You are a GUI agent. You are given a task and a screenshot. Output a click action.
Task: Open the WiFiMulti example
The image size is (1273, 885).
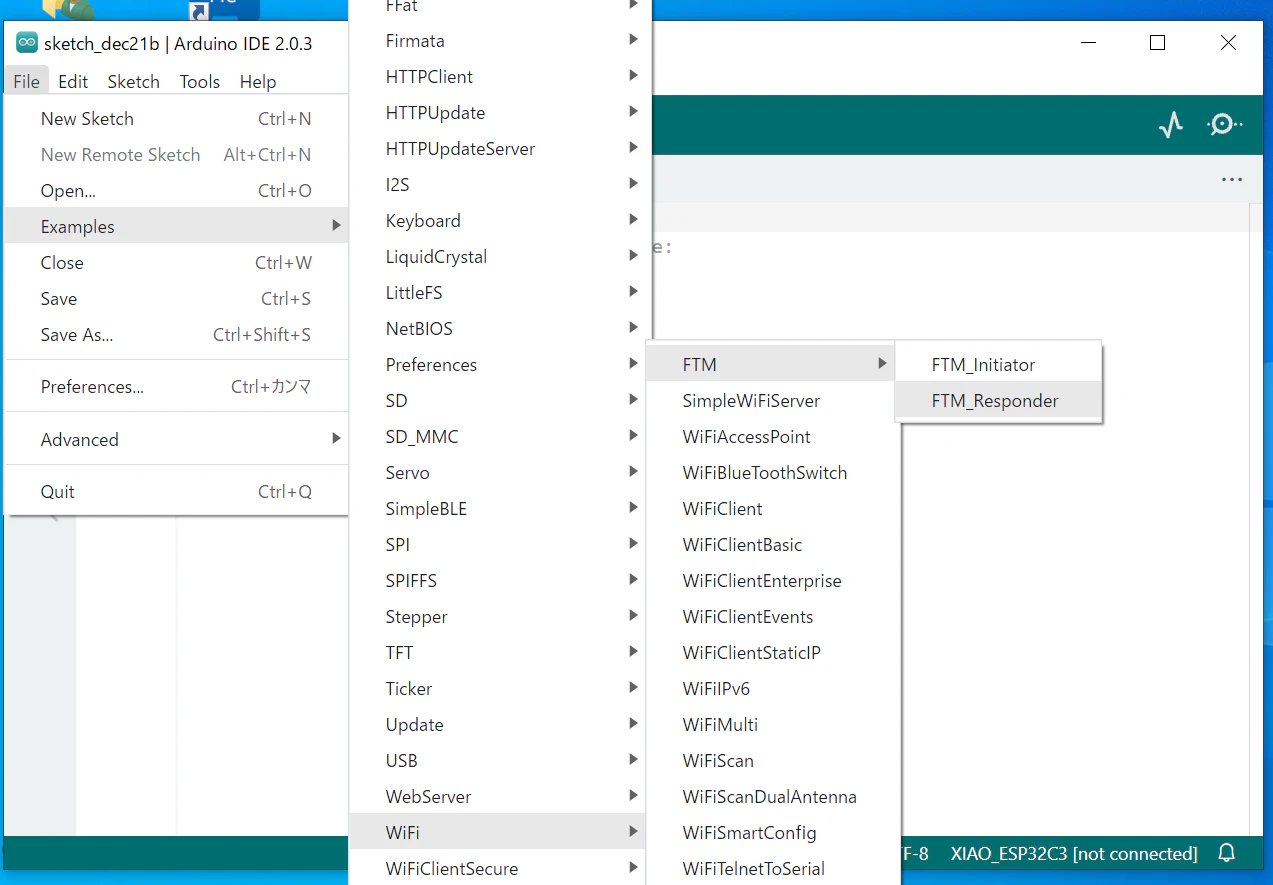(772, 725)
